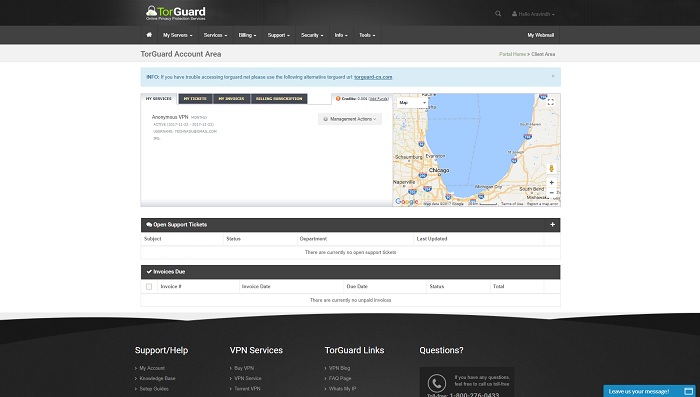Screen dimensions: 700x397
Task: Switch to the My Invoices tab
Action: tap(231, 99)
